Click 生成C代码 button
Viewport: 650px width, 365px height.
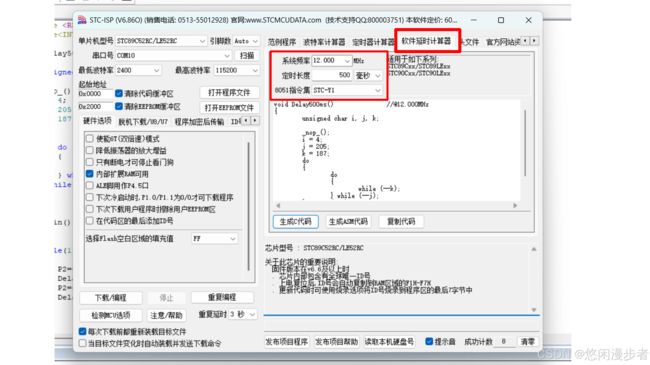pos(296,221)
